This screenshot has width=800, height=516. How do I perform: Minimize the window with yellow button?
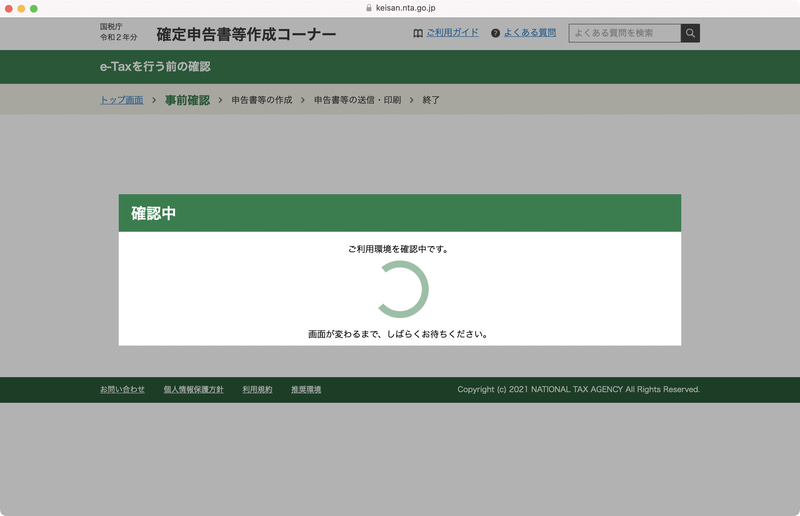point(21,9)
